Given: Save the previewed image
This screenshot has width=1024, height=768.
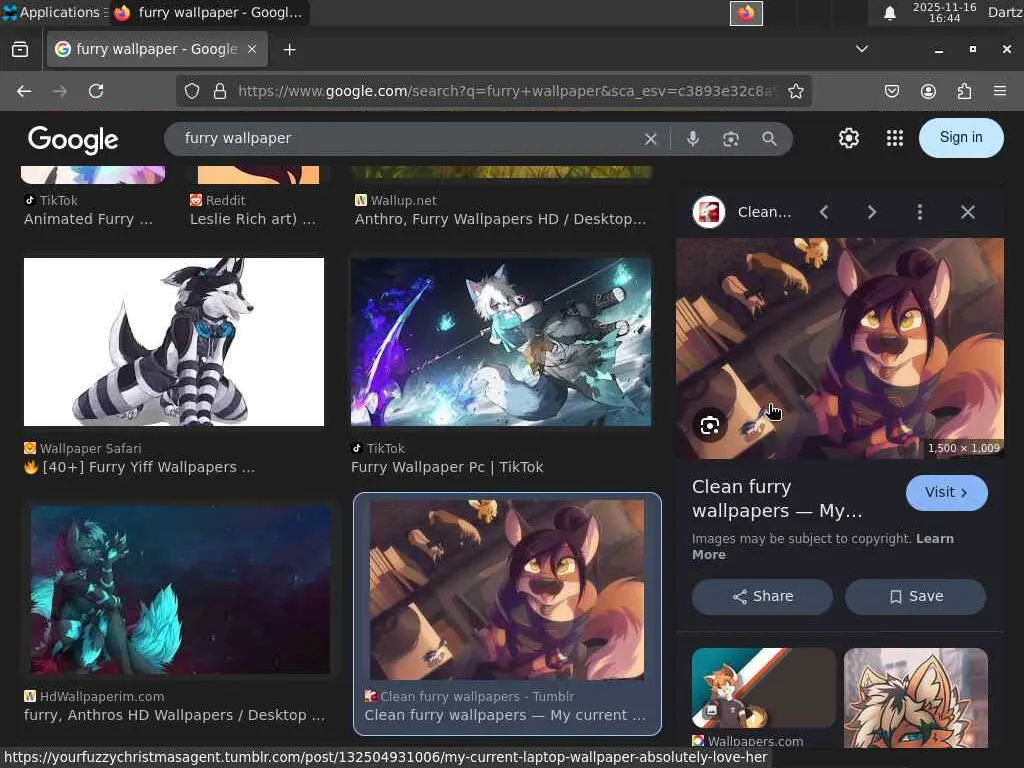Looking at the screenshot, I should (x=916, y=596).
